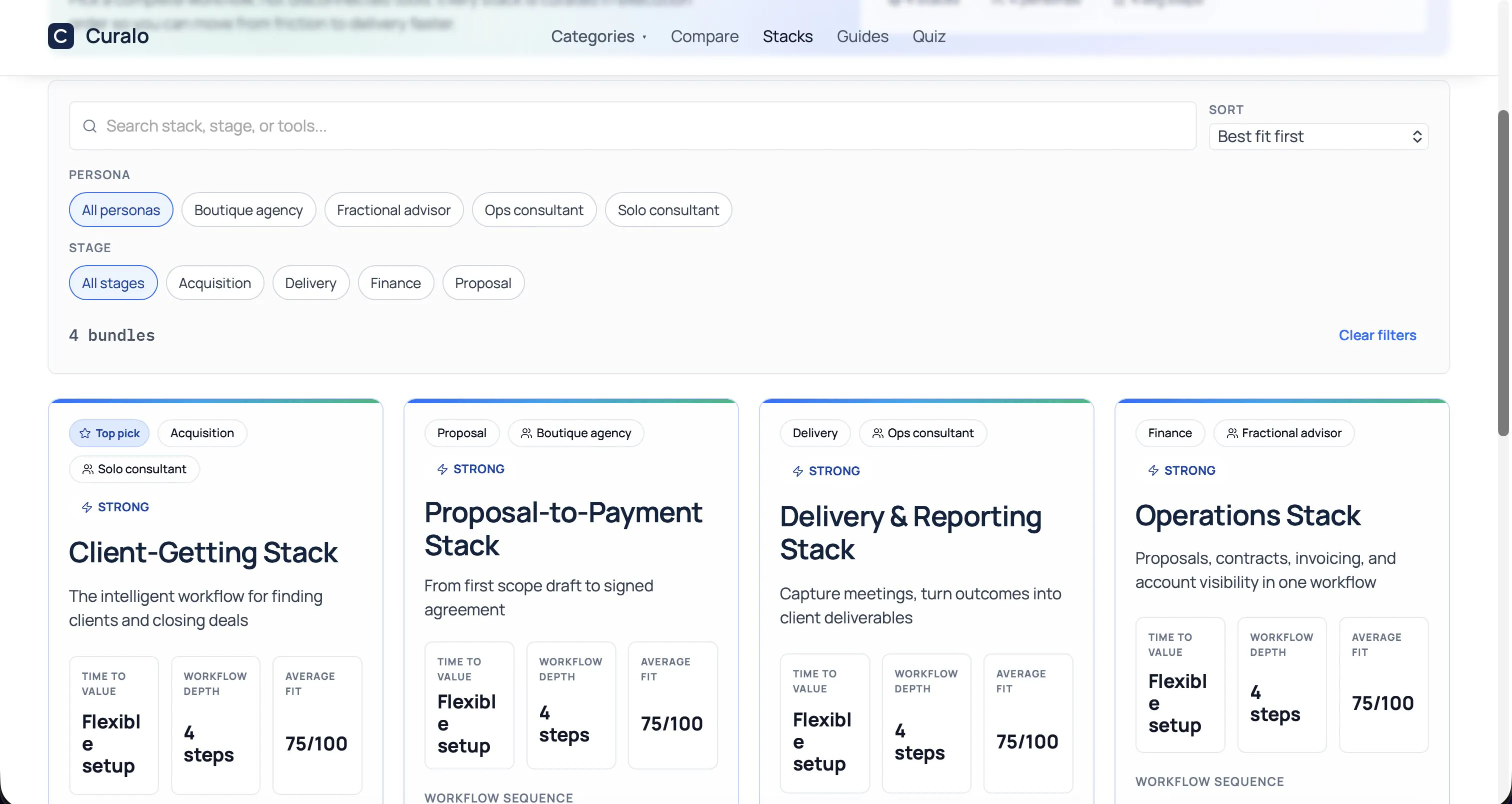This screenshot has height=804, width=1512.
Task: Filter by Fractional advisor persona
Action: click(x=394, y=210)
